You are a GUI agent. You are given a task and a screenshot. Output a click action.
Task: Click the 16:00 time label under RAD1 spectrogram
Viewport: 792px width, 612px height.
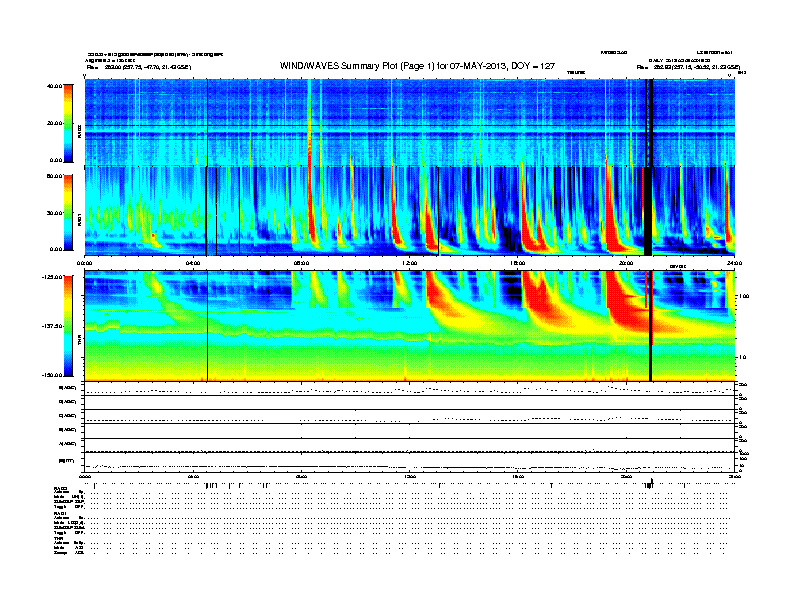(x=518, y=263)
